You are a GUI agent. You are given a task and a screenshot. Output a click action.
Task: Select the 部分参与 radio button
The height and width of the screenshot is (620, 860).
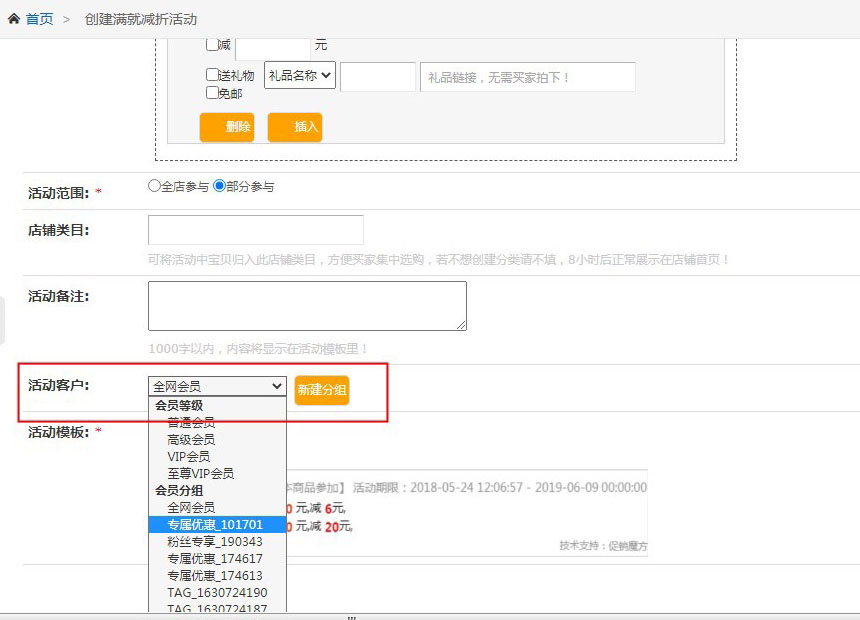[220, 186]
